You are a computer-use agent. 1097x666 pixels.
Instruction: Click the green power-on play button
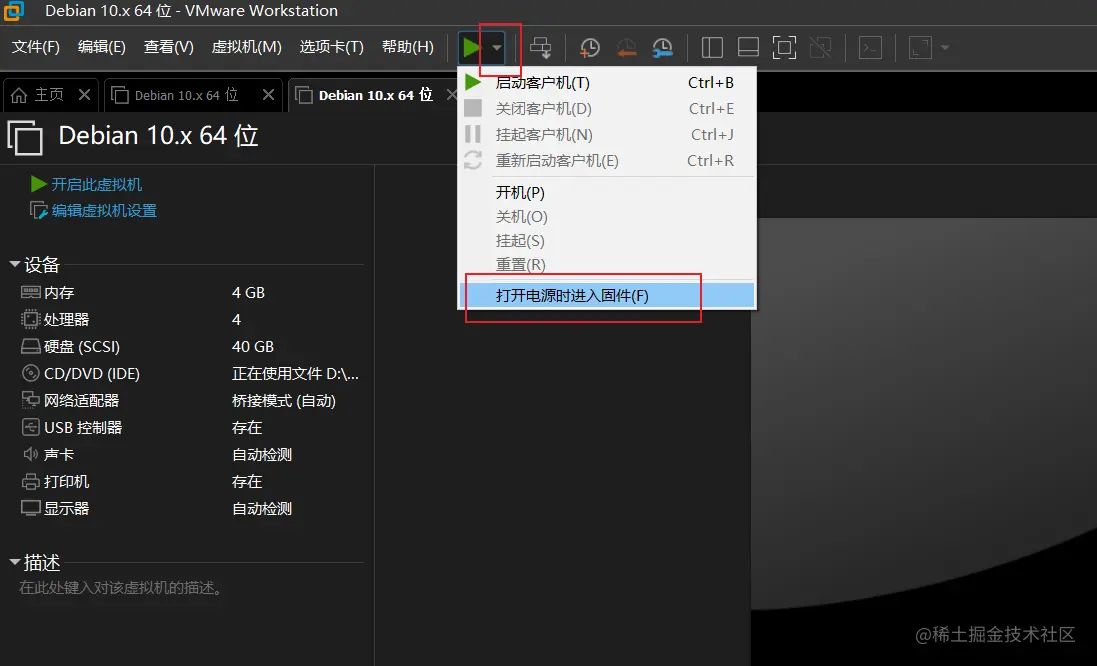click(471, 48)
